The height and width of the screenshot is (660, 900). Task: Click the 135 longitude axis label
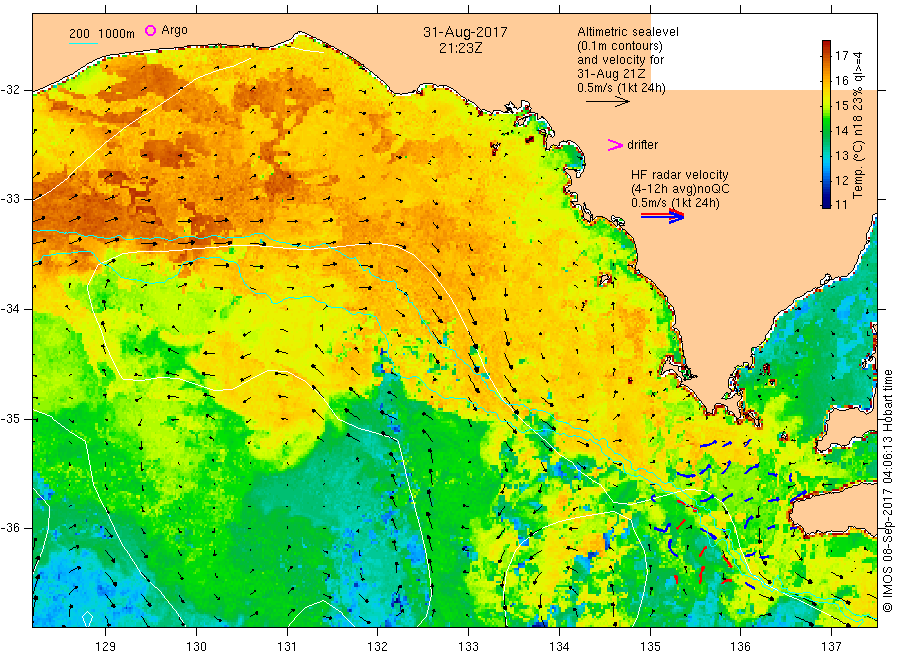(650, 647)
